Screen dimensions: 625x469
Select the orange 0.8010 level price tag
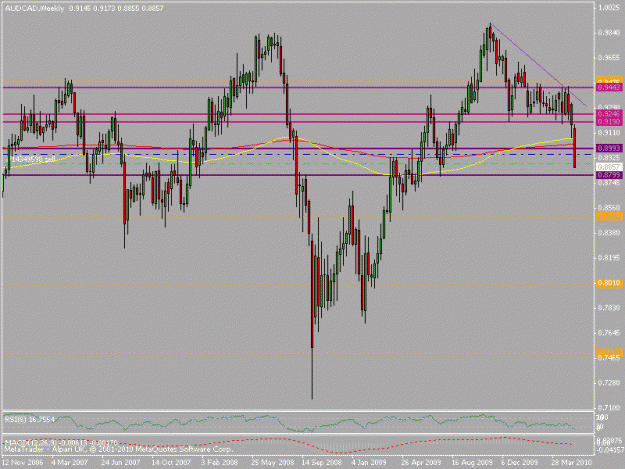(x=609, y=283)
